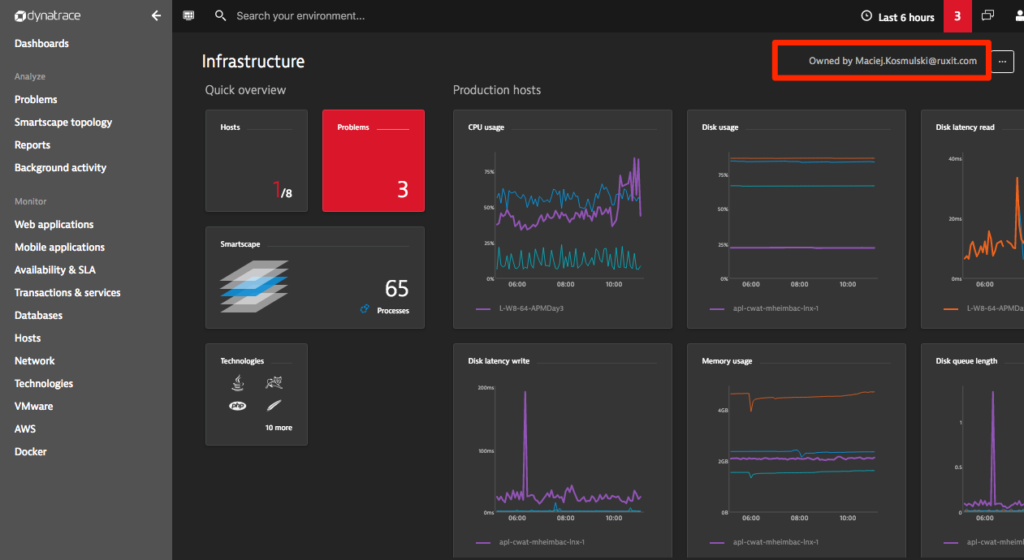1024x560 pixels.
Task: Click the red problems count 3 badge
Action: click(x=957, y=16)
